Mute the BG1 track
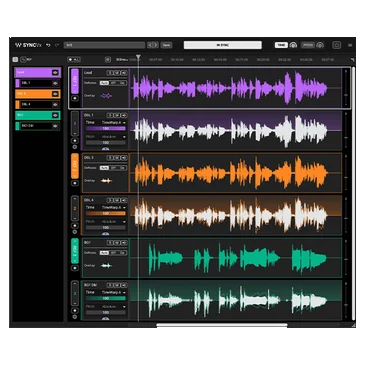 click(117, 243)
